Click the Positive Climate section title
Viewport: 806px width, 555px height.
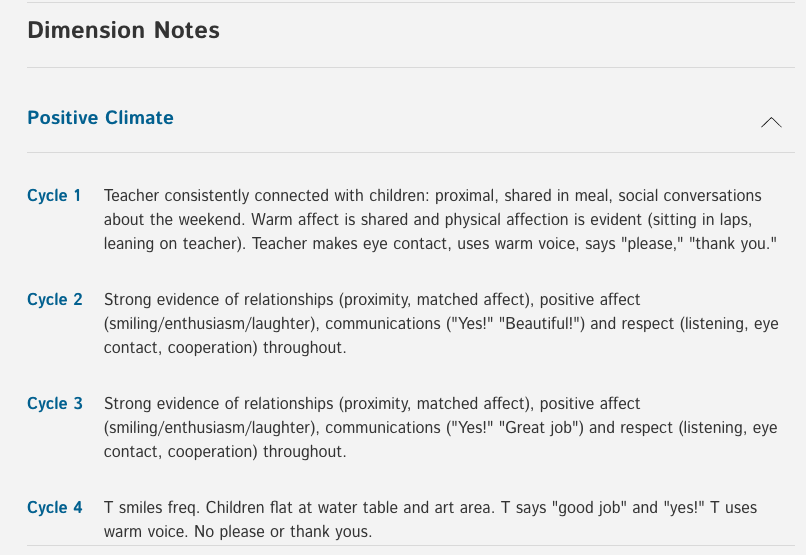pos(101,118)
